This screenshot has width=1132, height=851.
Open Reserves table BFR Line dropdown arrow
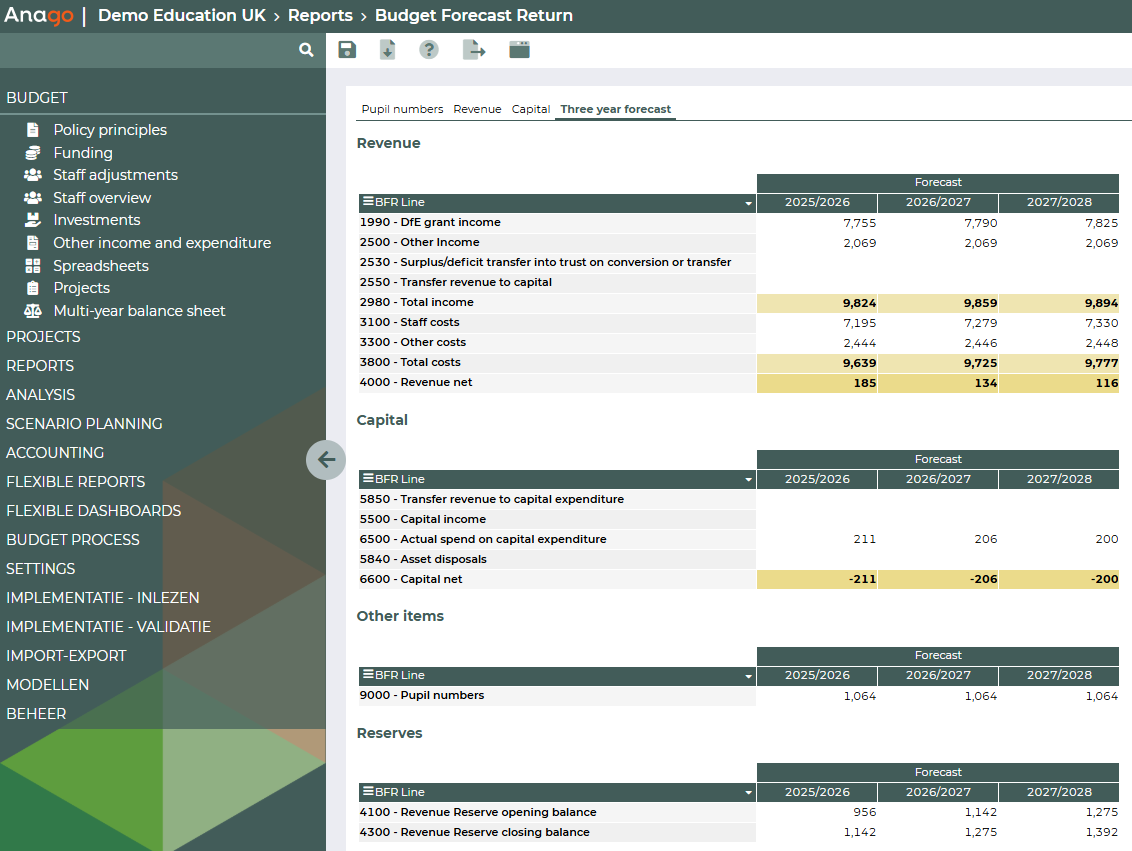point(748,793)
